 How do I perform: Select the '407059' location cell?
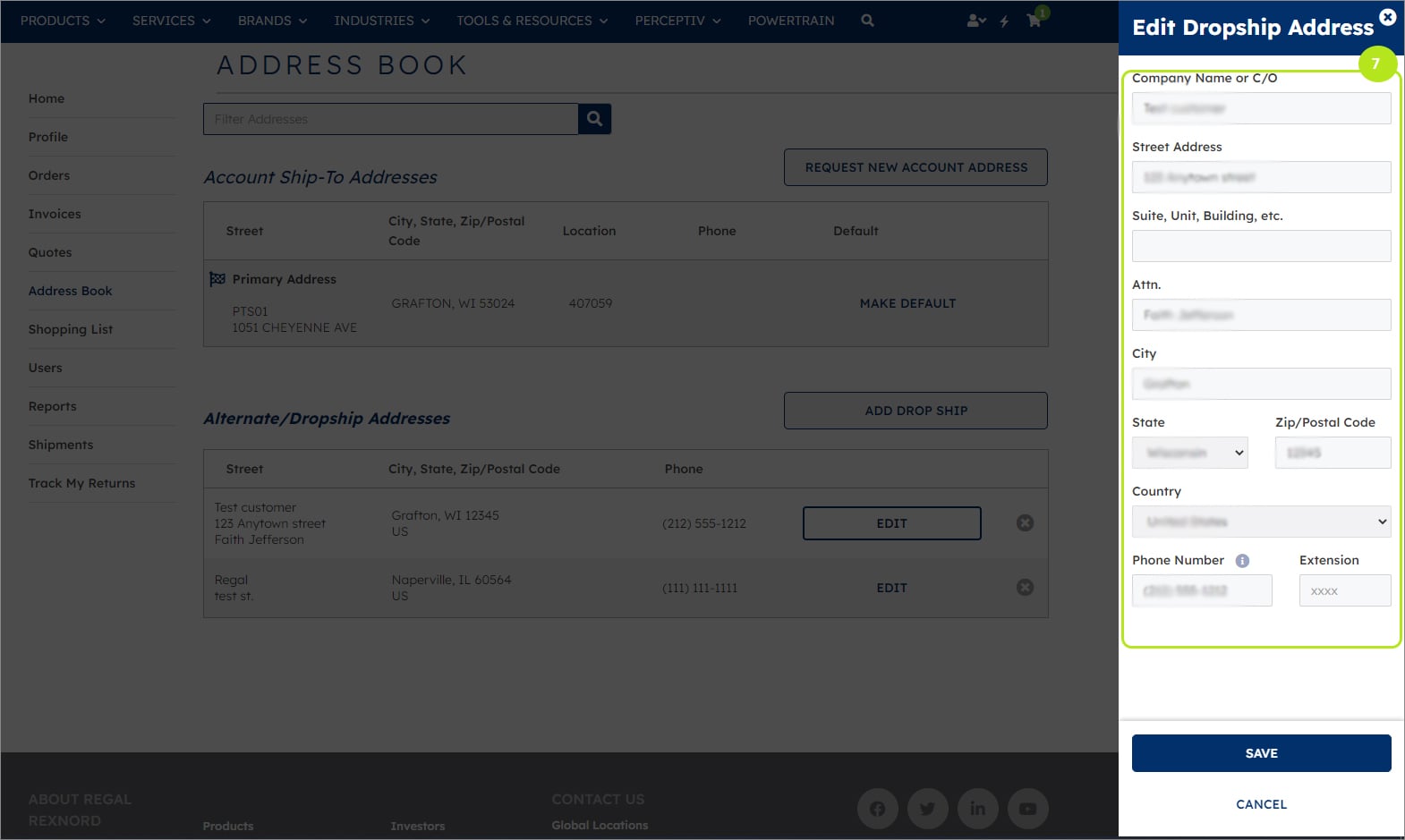(x=591, y=303)
